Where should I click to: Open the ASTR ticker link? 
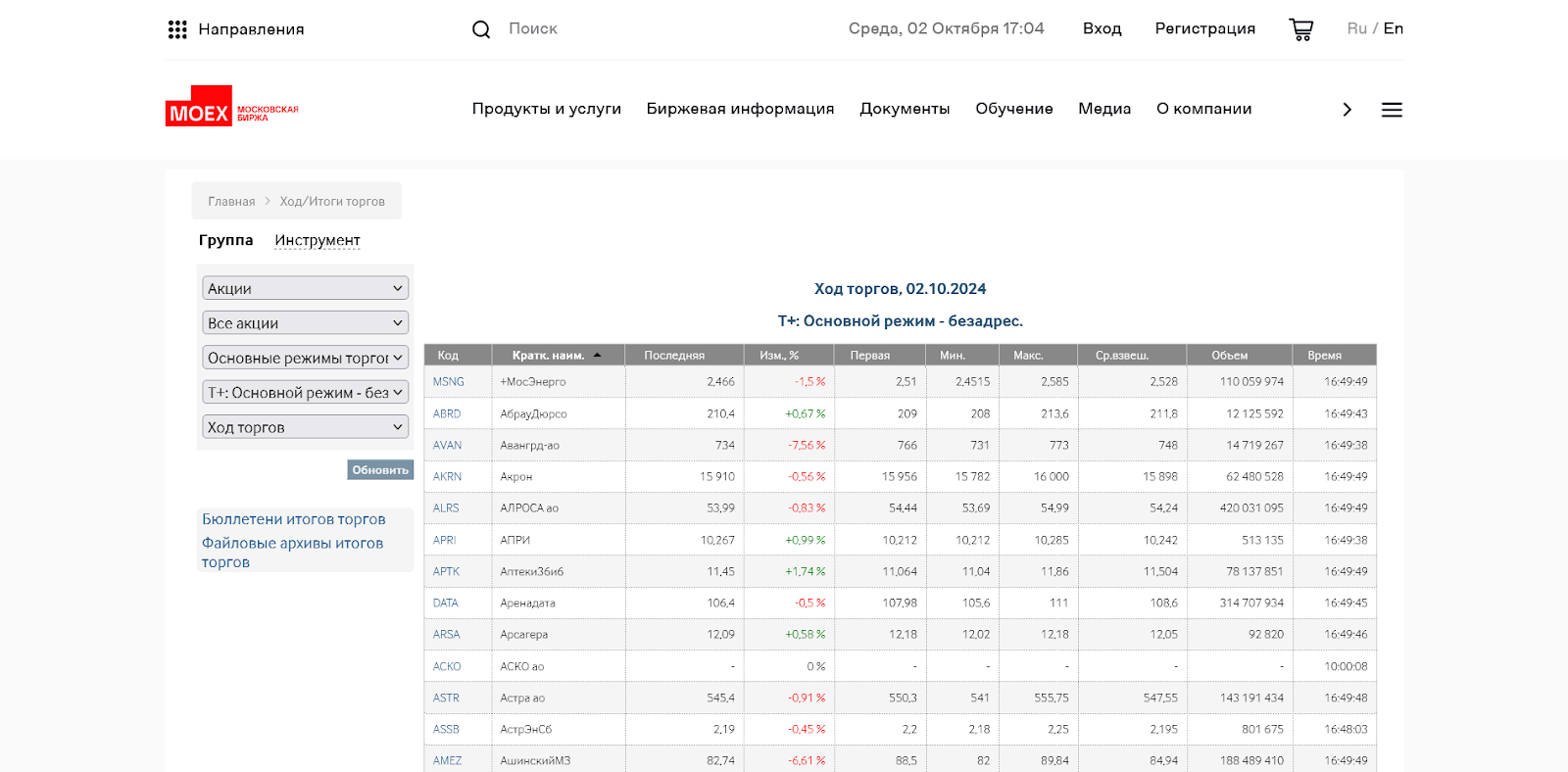pyautogui.click(x=446, y=698)
